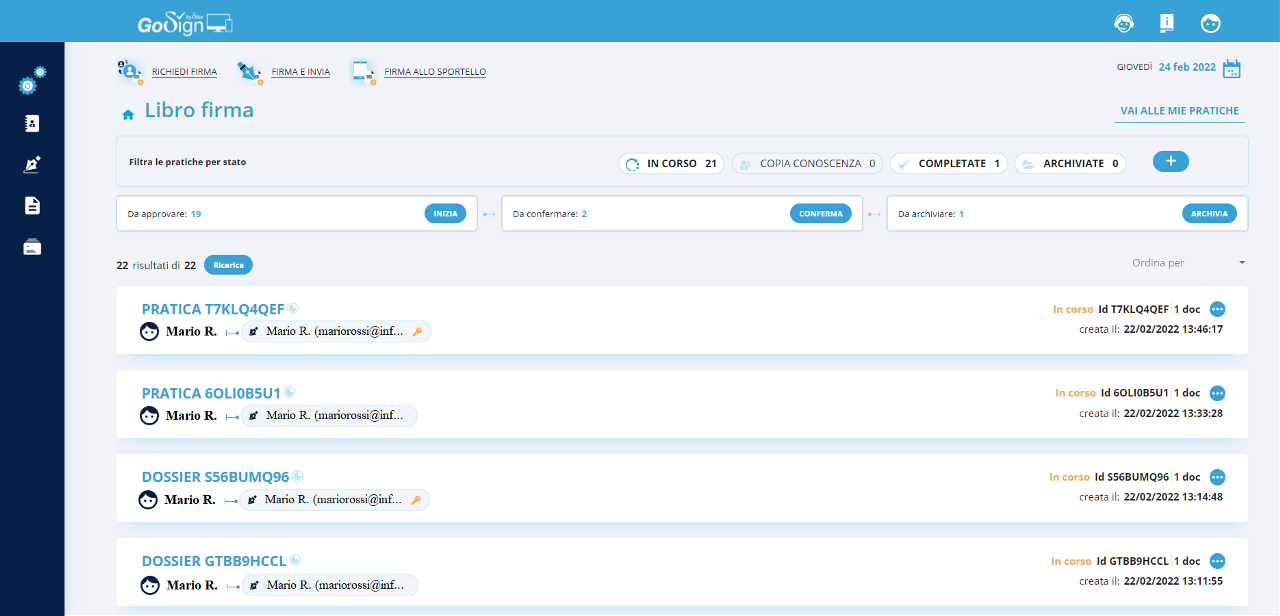
Task: Select FIRMA ALLO SPORTELLO in top menu
Action: (x=435, y=72)
